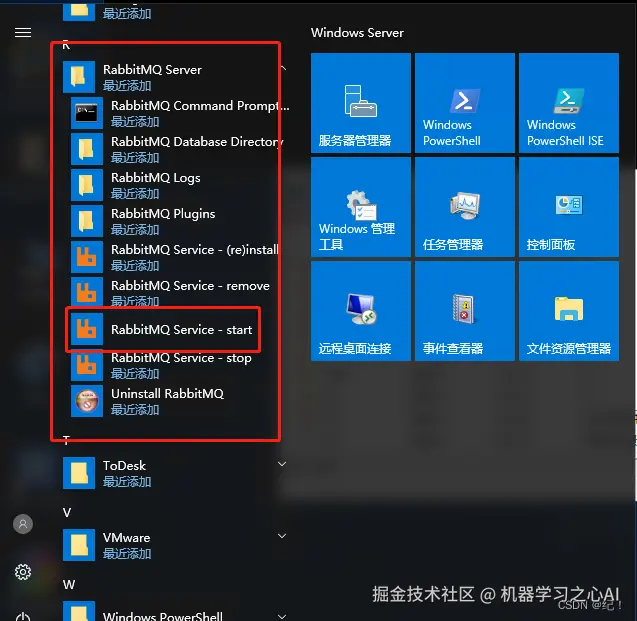Open the Windows 管理工具 tile
This screenshot has width=637, height=621.
point(361,207)
